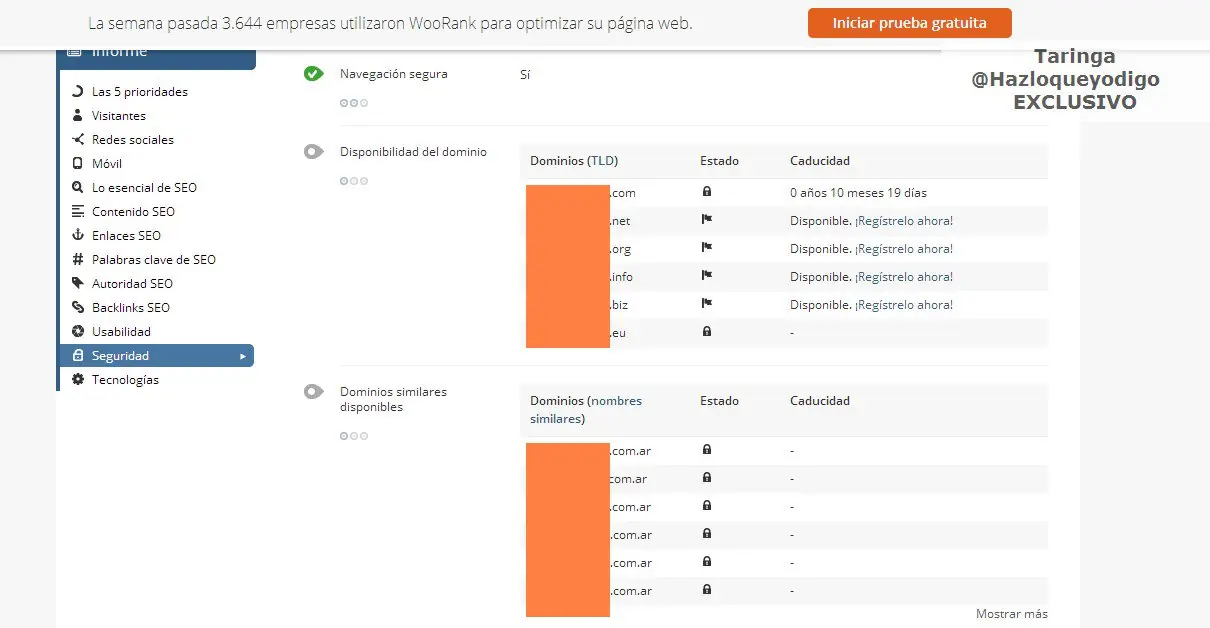Click green check next to Navegación segura

[314, 74]
